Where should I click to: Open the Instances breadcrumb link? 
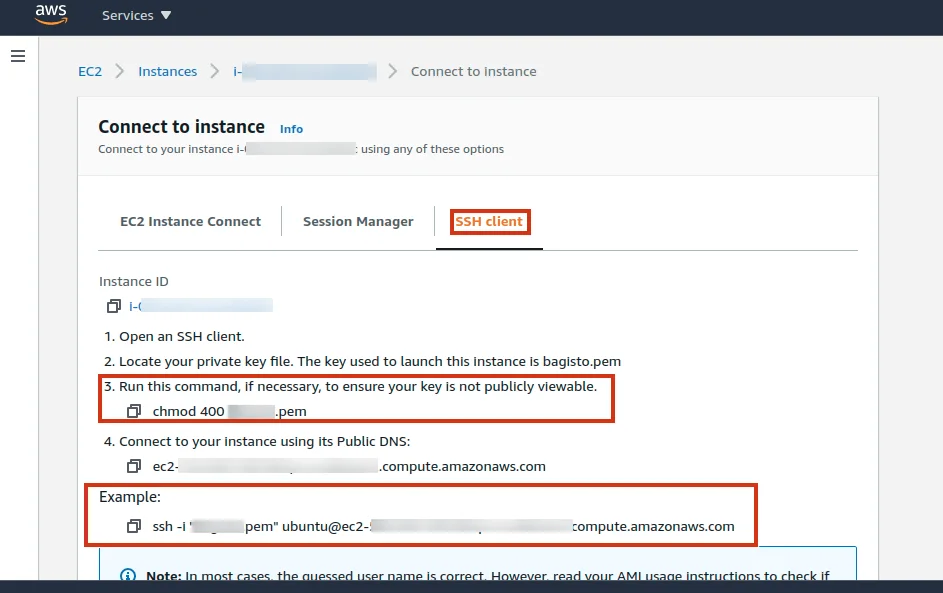pyautogui.click(x=167, y=71)
